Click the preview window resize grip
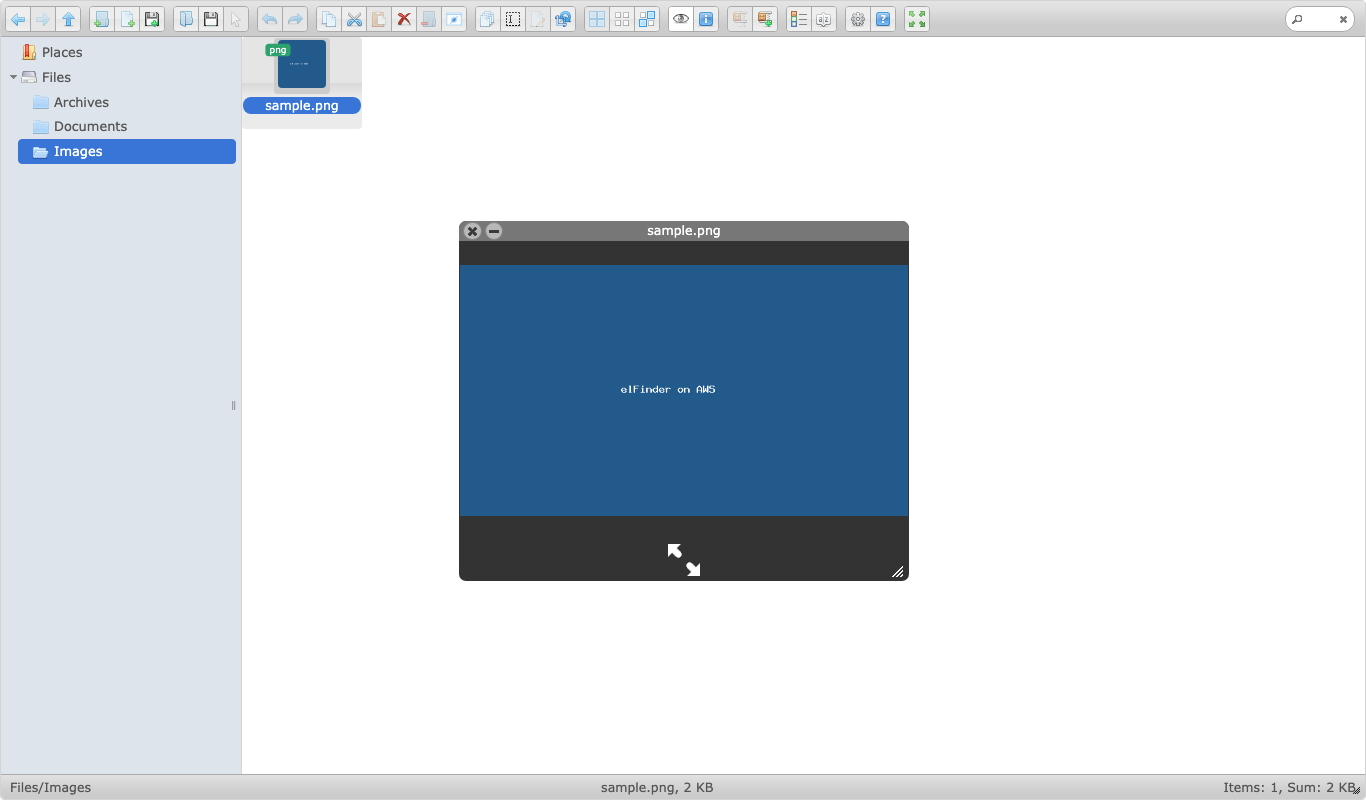 pos(898,572)
